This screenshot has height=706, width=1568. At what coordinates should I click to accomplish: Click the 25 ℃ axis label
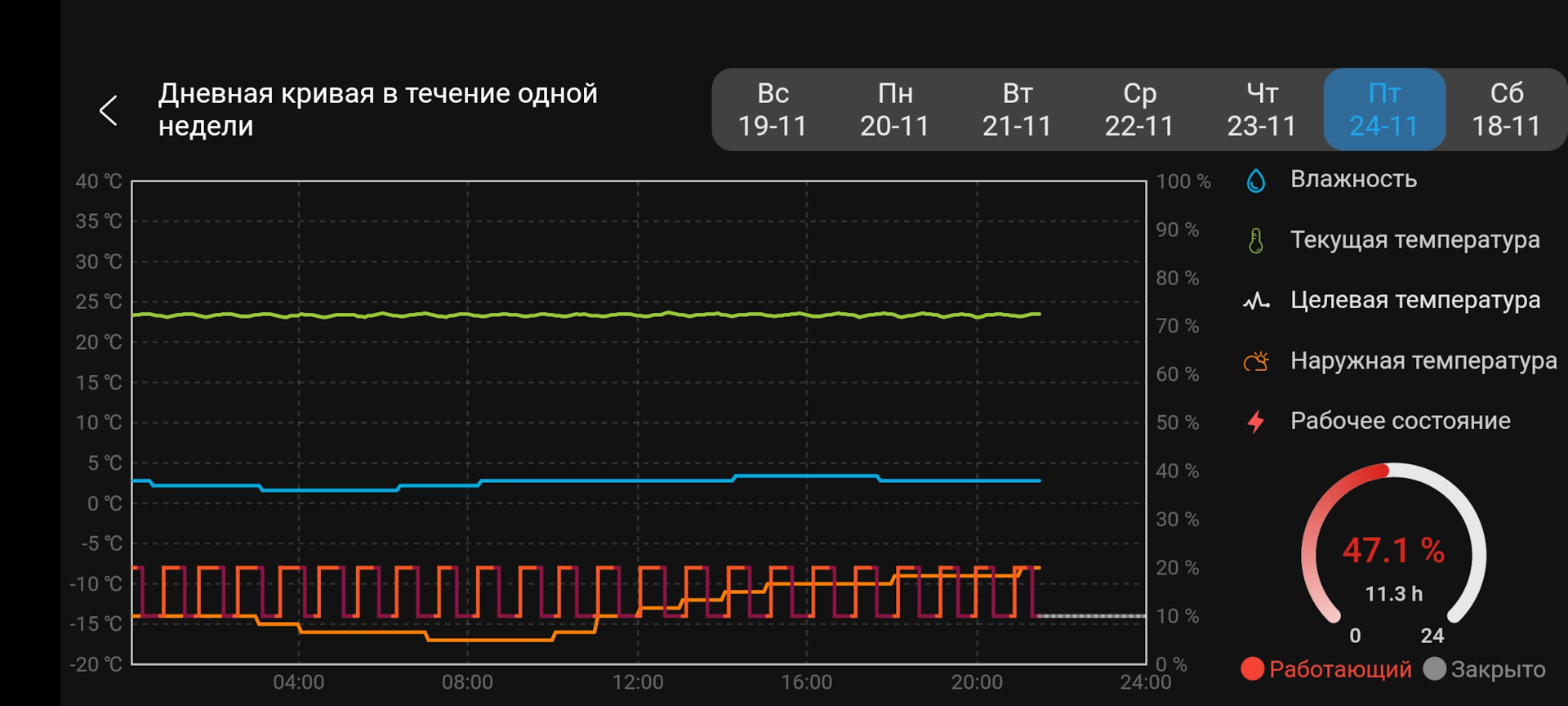(99, 302)
